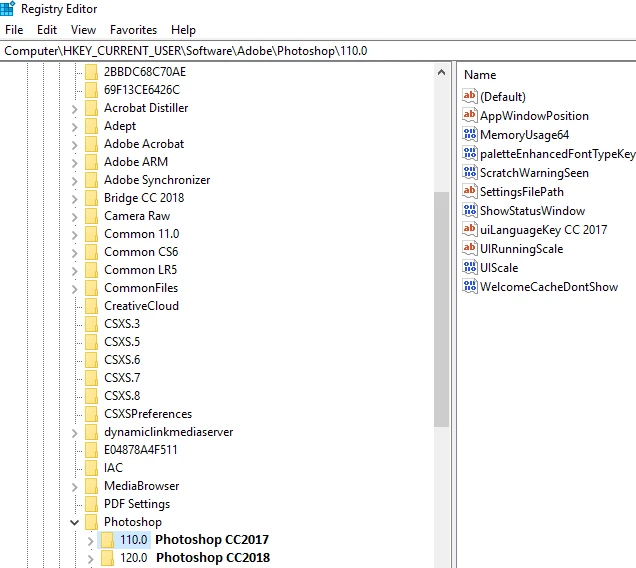The image size is (636, 568).
Task: Open the Help menu
Action: coord(183,30)
